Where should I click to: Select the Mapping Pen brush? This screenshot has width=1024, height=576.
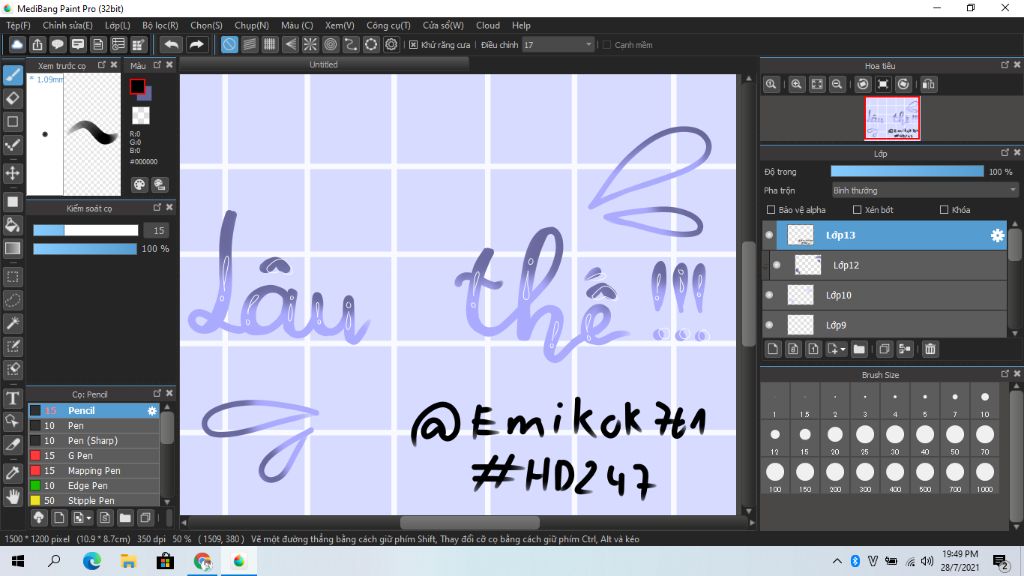[x=93, y=471]
